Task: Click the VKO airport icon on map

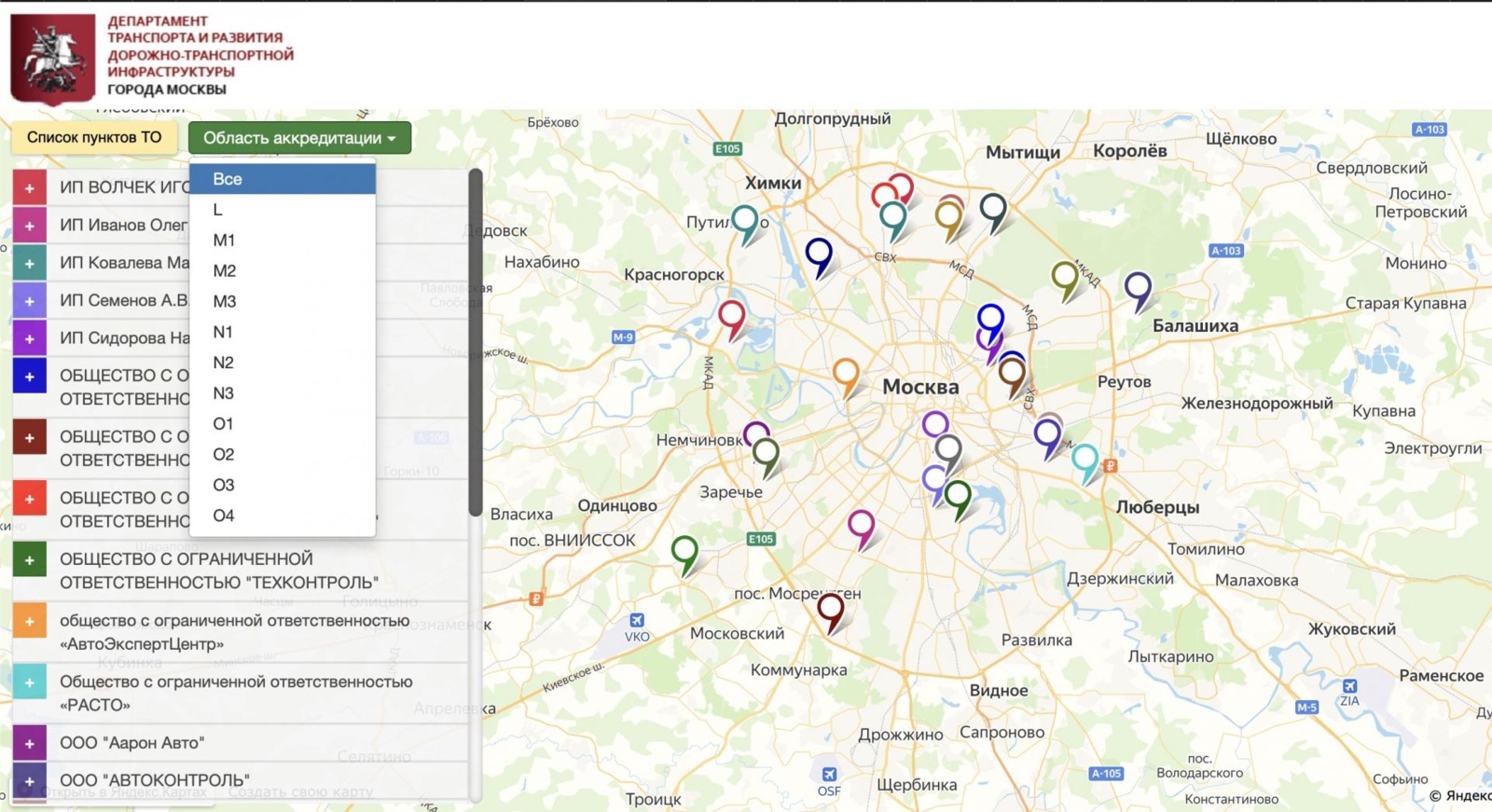Action: (637, 621)
